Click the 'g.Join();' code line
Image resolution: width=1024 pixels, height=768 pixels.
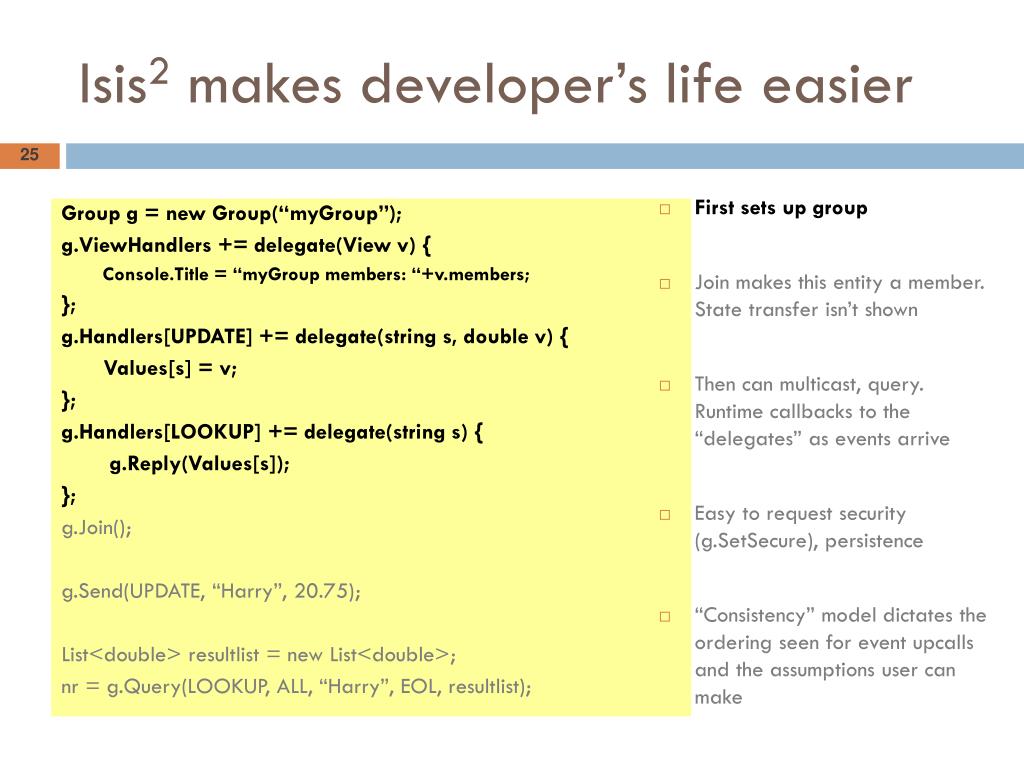[x=97, y=528]
